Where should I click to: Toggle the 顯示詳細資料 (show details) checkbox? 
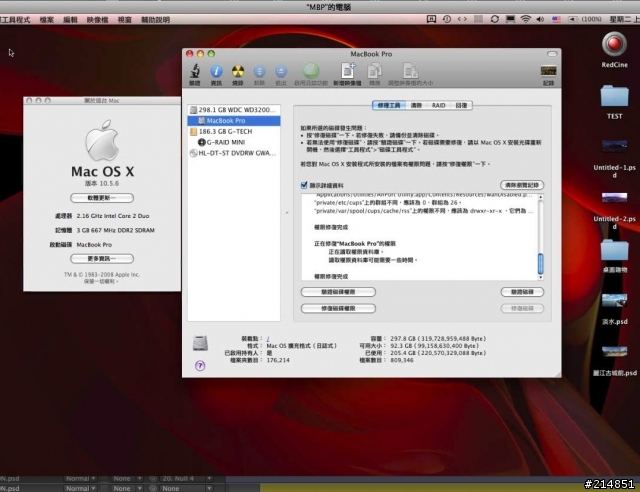click(304, 185)
